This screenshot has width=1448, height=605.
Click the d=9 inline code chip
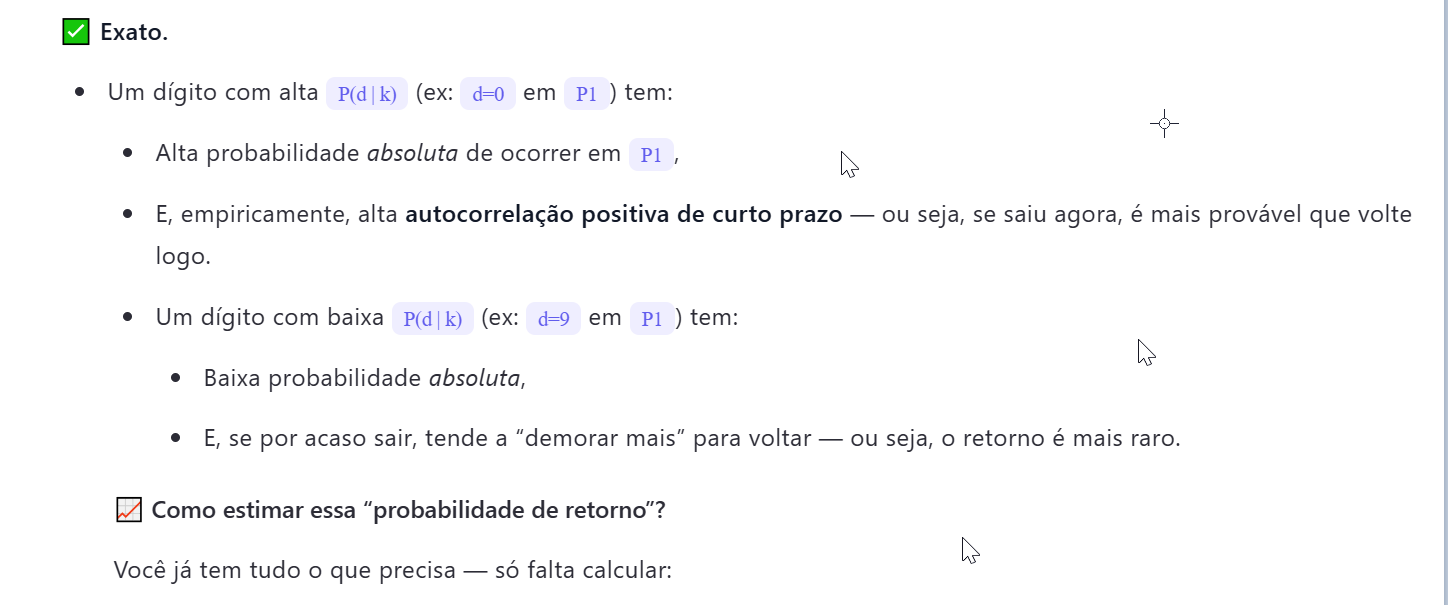(553, 319)
